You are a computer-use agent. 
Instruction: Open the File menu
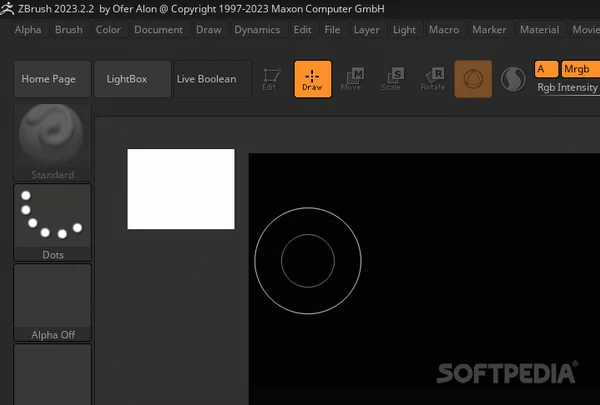(x=332, y=30)
